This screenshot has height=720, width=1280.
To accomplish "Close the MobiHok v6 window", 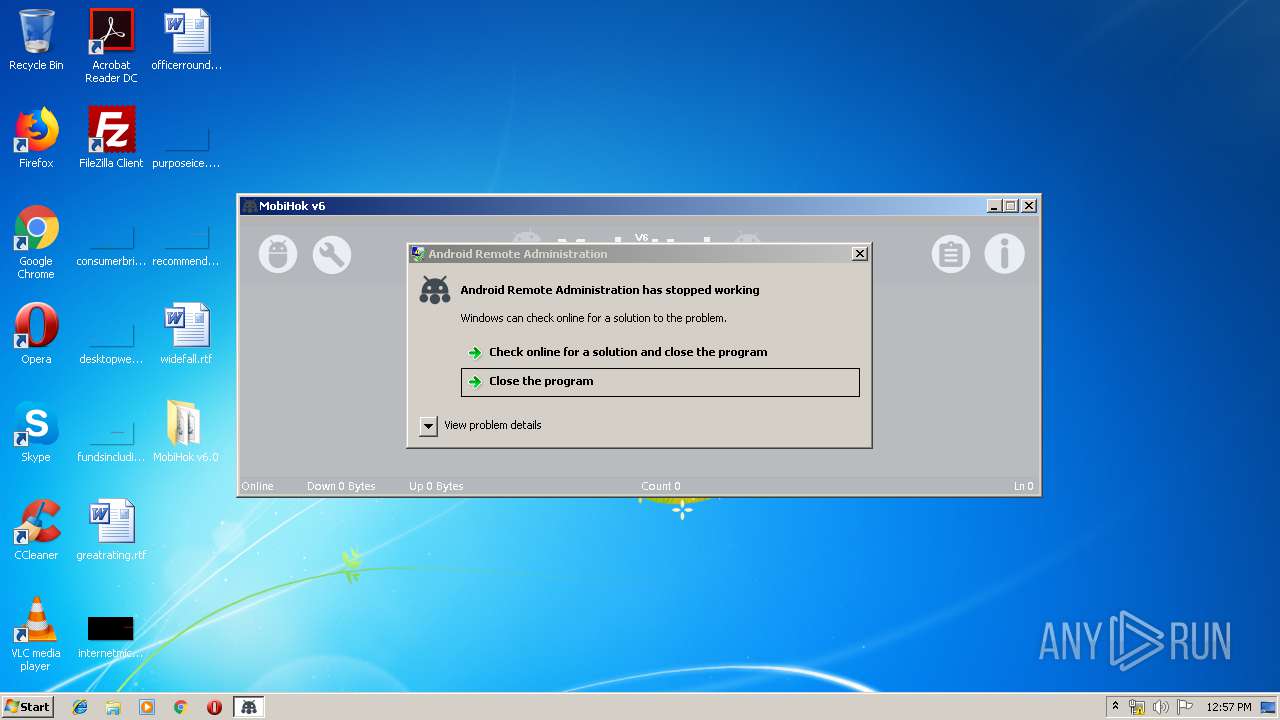I will [x=1029, y=206].
